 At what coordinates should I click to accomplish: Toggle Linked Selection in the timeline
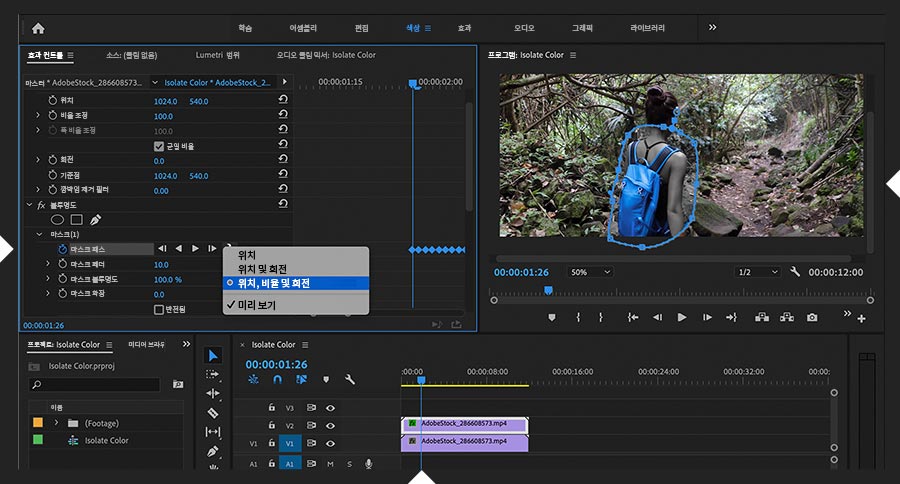point(301,380)
